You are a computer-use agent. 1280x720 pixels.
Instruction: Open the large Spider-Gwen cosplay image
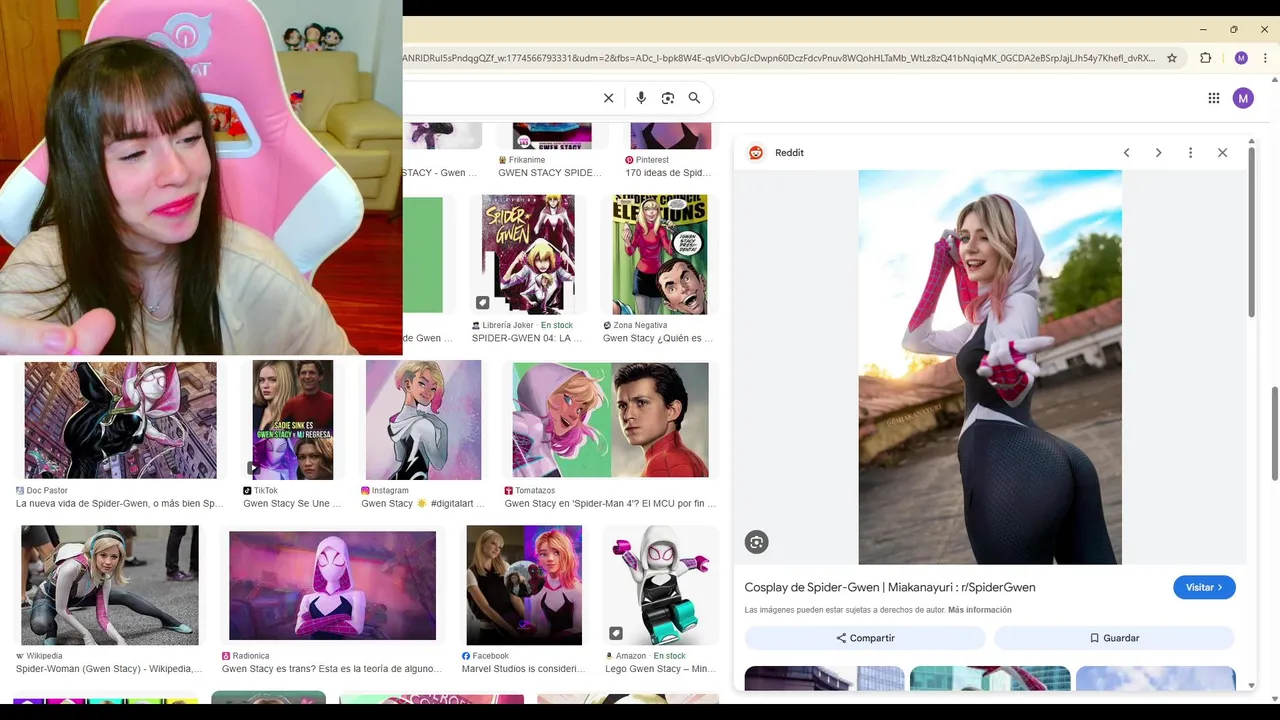pyautogui.click(x=990, y=367)
